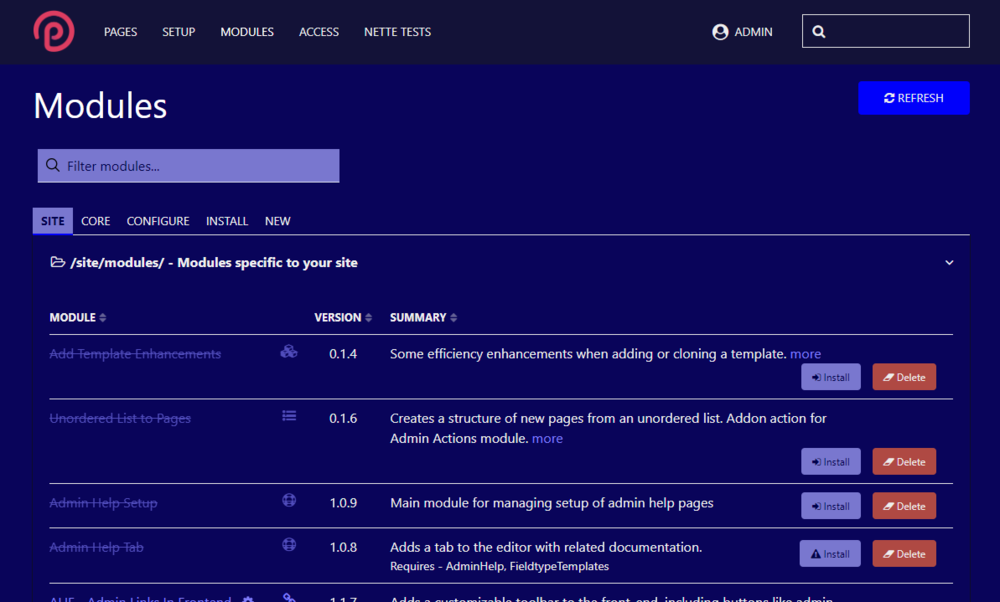Screen dimensions: 1000x602
Task: Collapse the /site/modules/ section chevron
Action: [949, 263]
